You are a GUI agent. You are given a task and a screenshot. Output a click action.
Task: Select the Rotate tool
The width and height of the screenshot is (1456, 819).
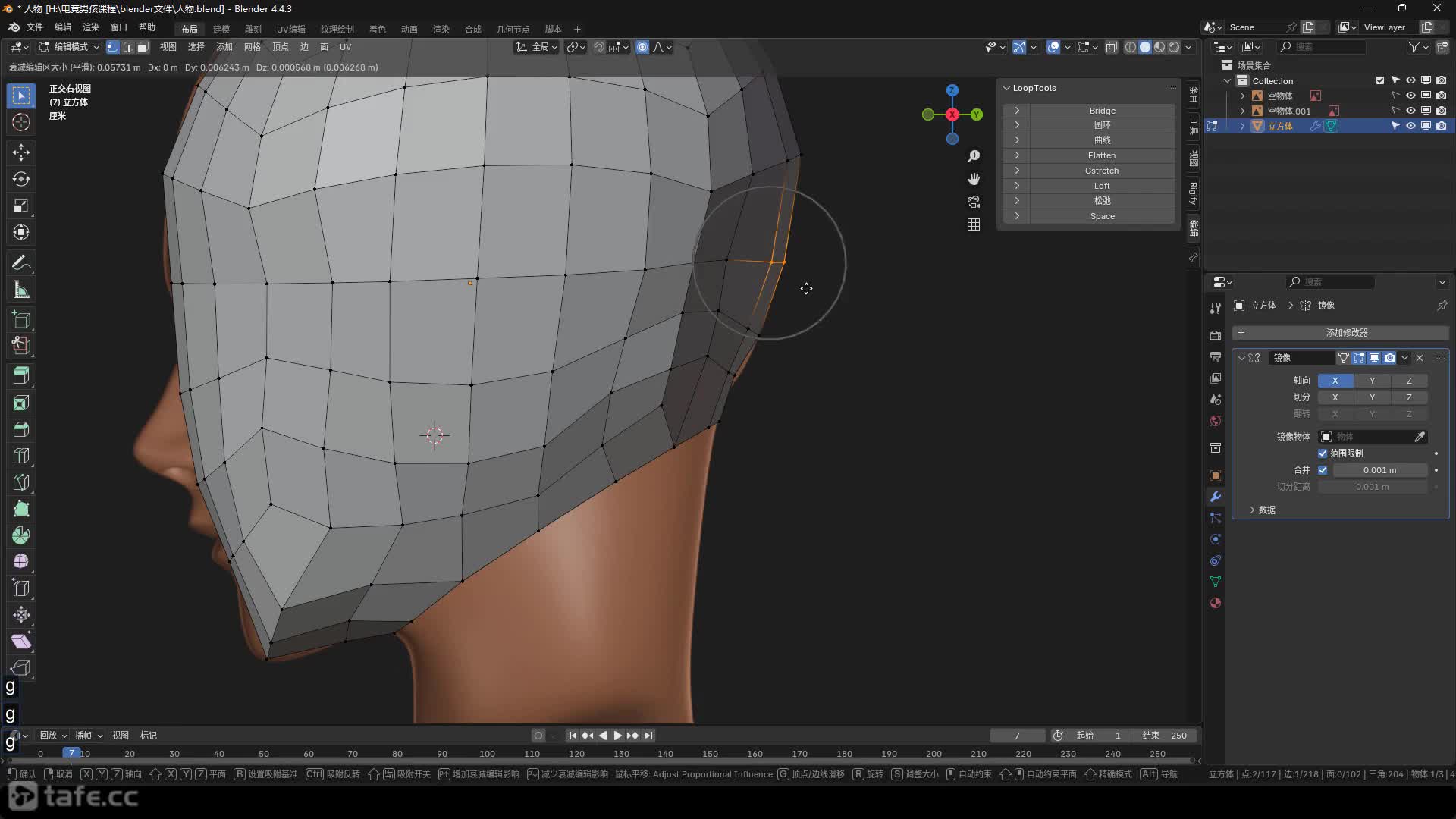click(21, 179)
